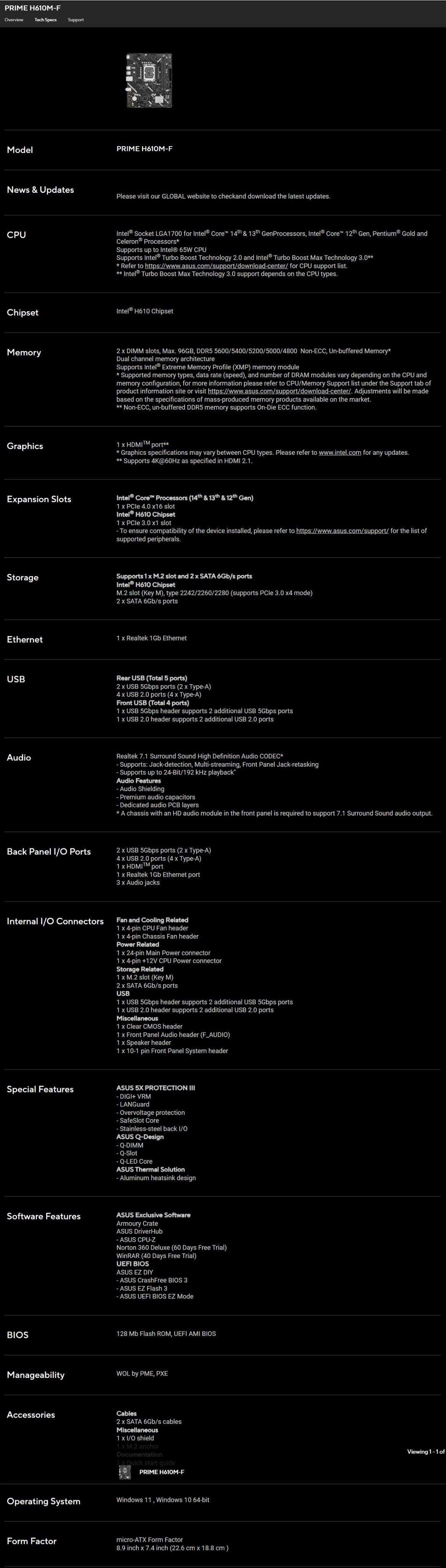Select the Tech Specs tab

pyautogui.click(x=45, y=20)
